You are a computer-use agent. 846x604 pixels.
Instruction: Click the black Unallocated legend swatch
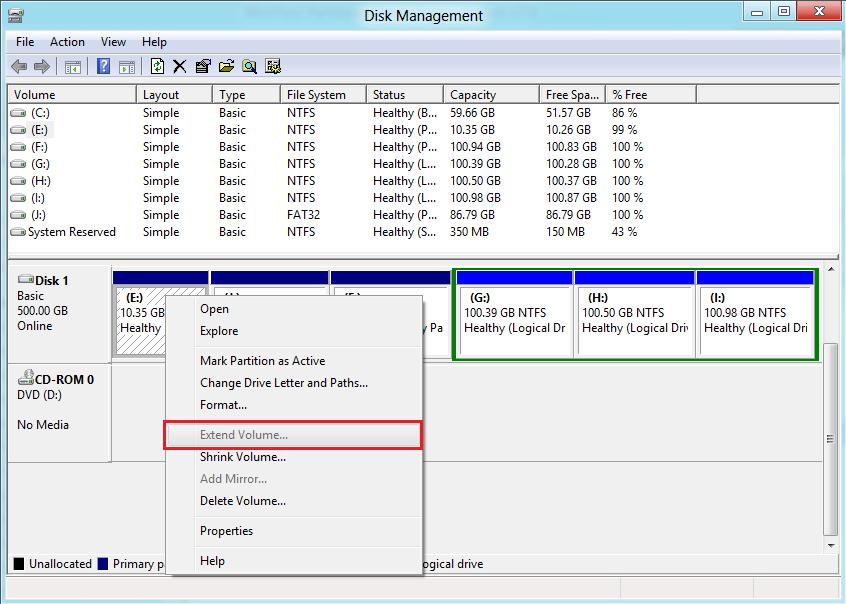19,564
